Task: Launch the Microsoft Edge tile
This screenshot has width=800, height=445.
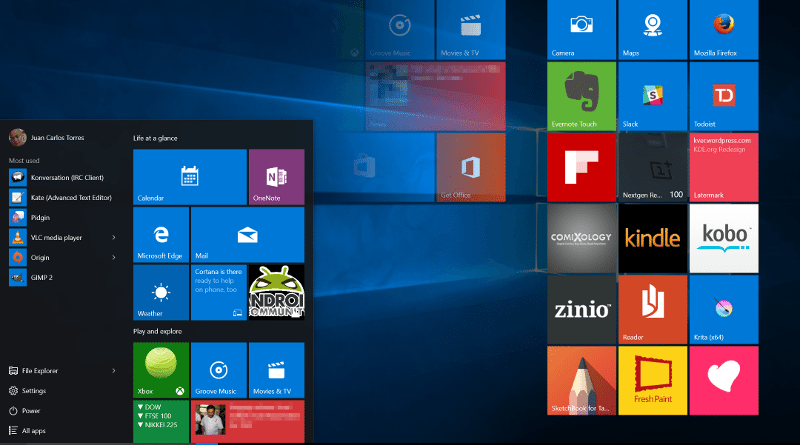Action: (x=161, y=235)
